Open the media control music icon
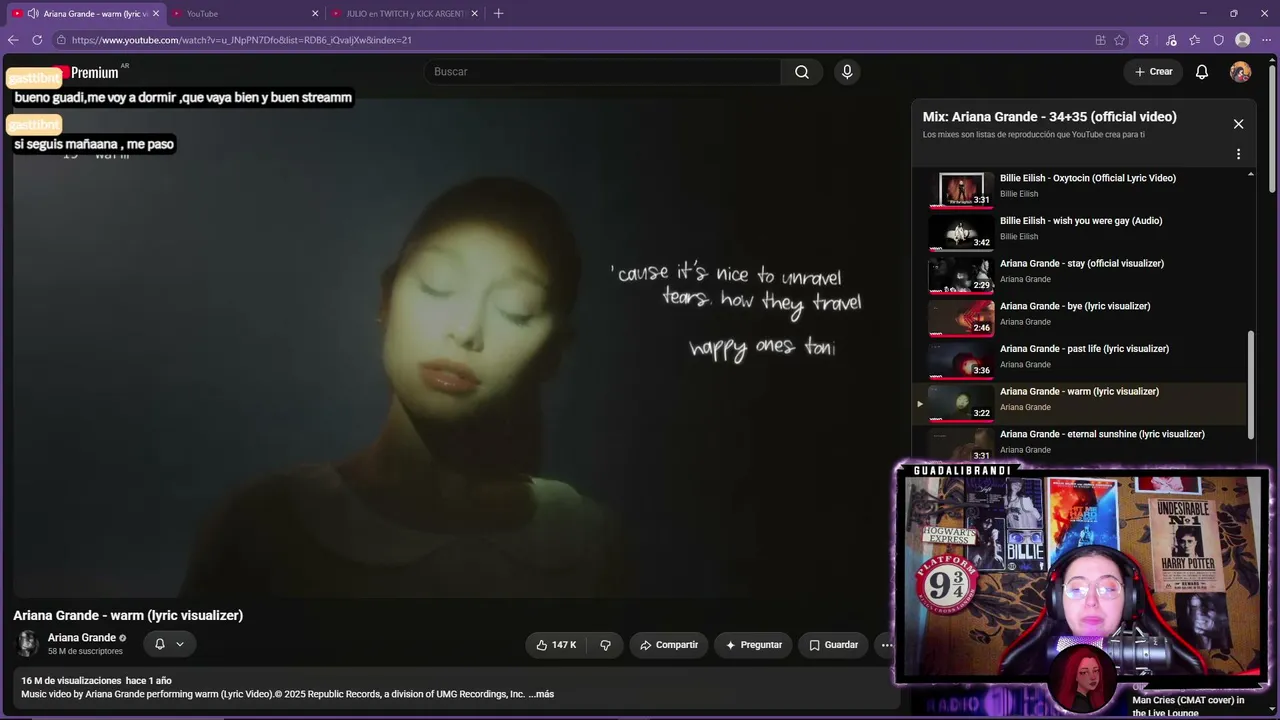1280x720 pixels. click(1171, 40)
